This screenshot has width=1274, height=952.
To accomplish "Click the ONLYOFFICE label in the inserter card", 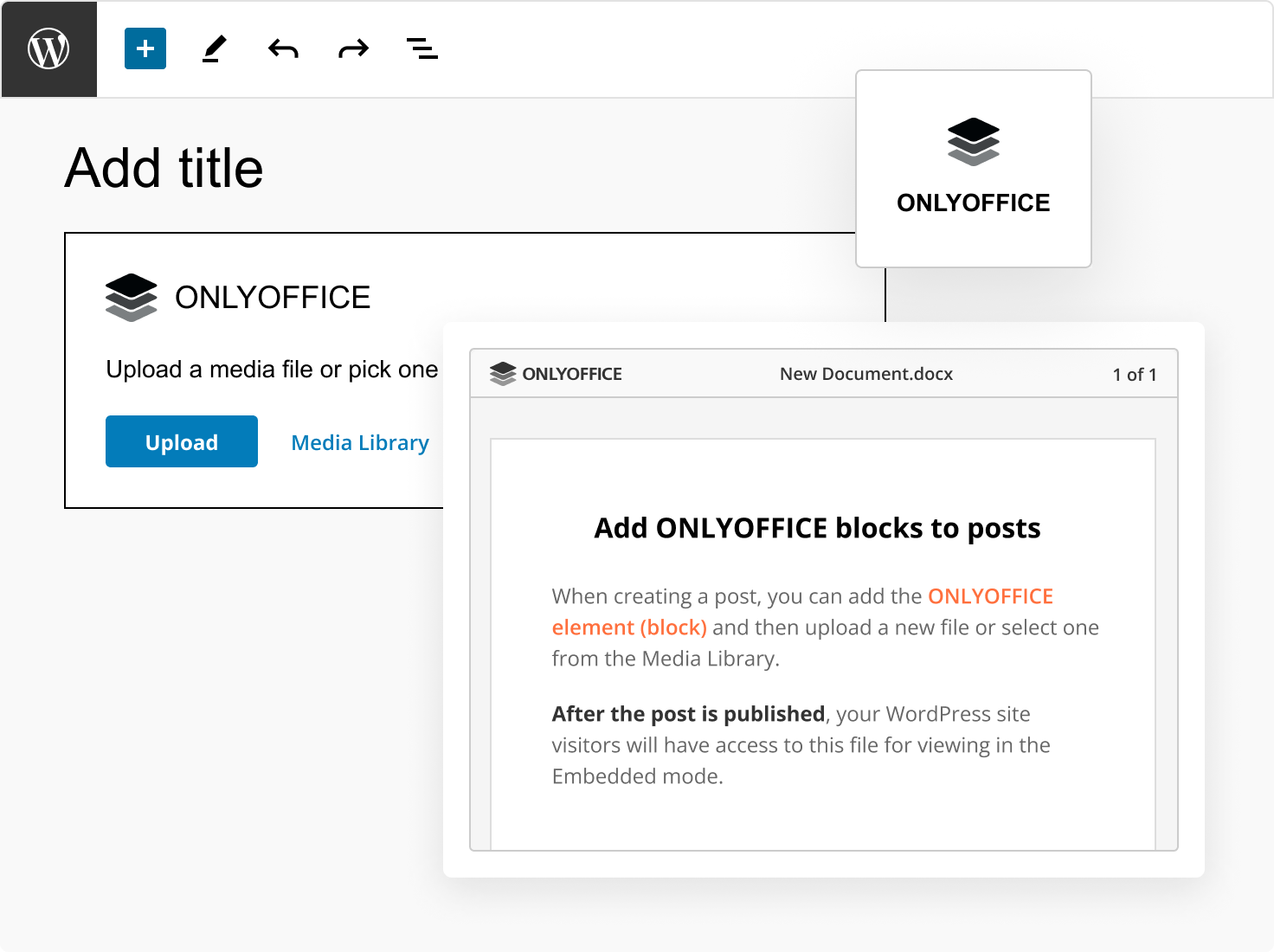I will (974, 203).
